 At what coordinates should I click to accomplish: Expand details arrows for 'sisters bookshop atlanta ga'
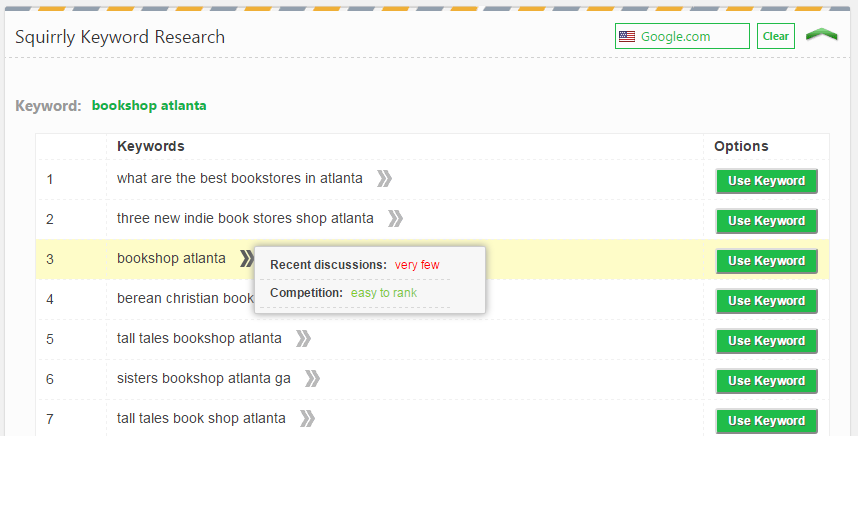(312, 378)
